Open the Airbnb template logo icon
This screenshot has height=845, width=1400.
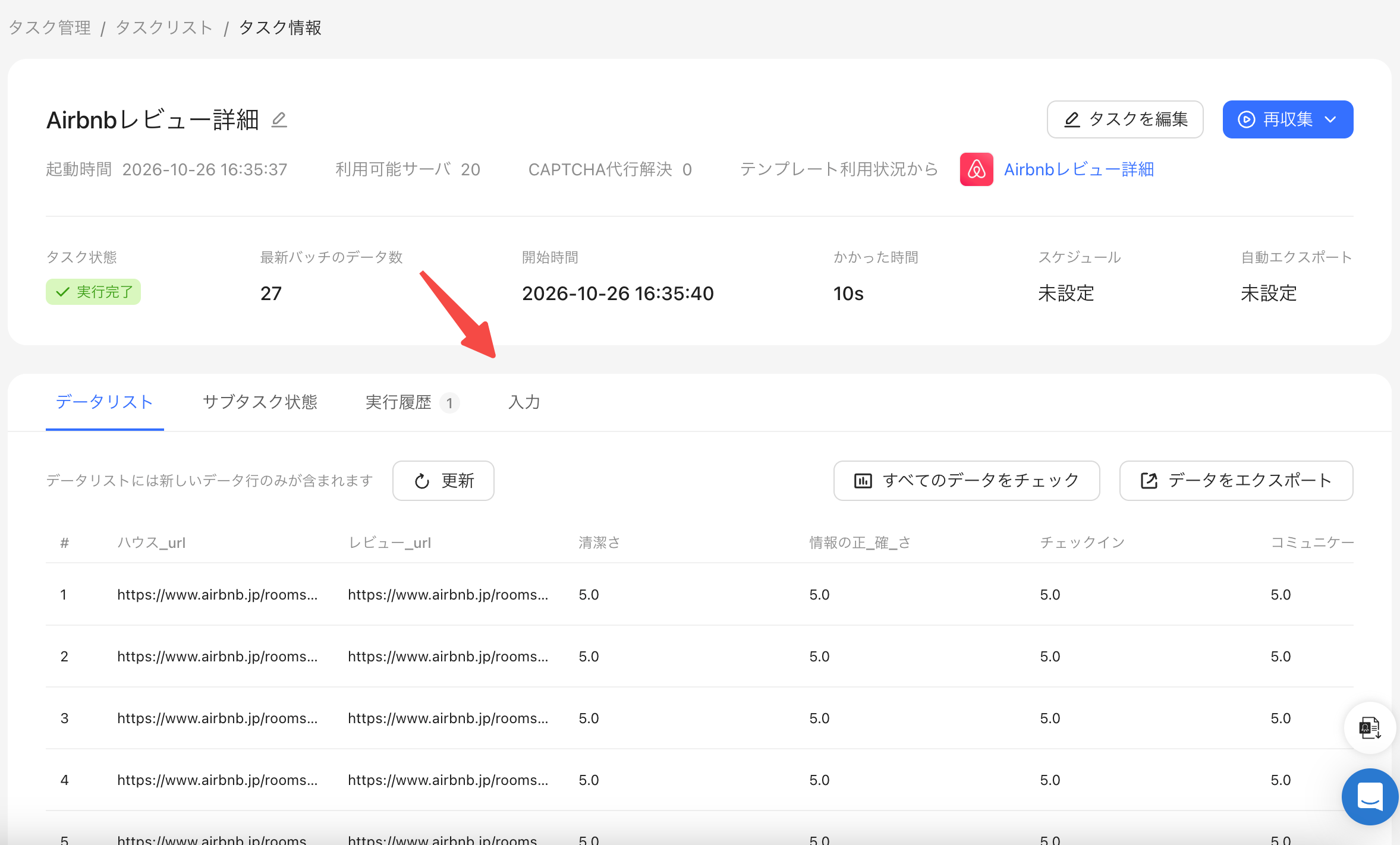(976, 169)
